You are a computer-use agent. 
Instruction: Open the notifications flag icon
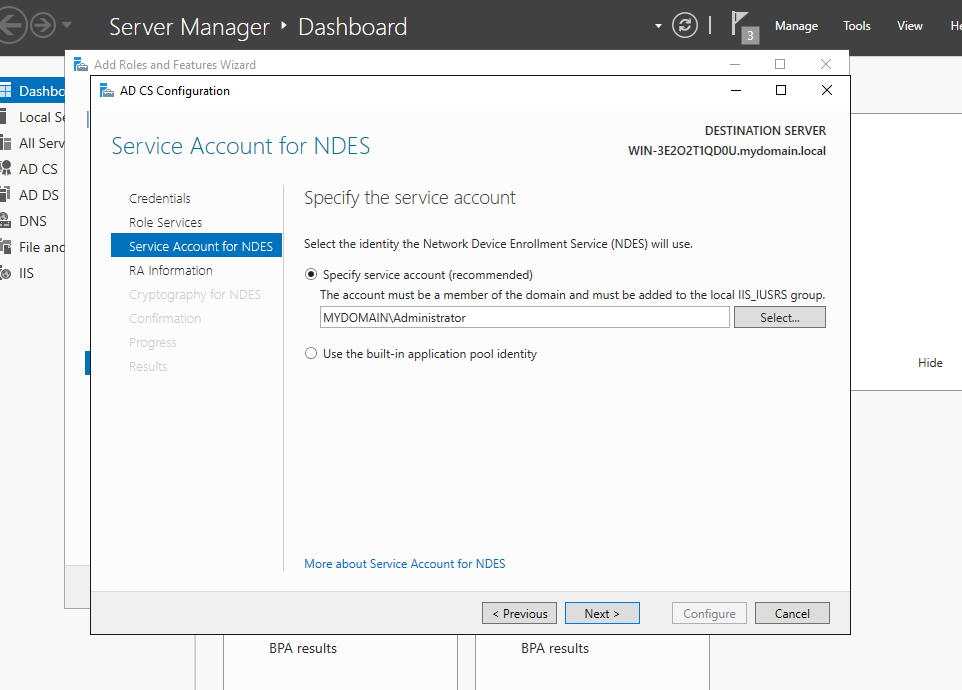click(744, 27)
